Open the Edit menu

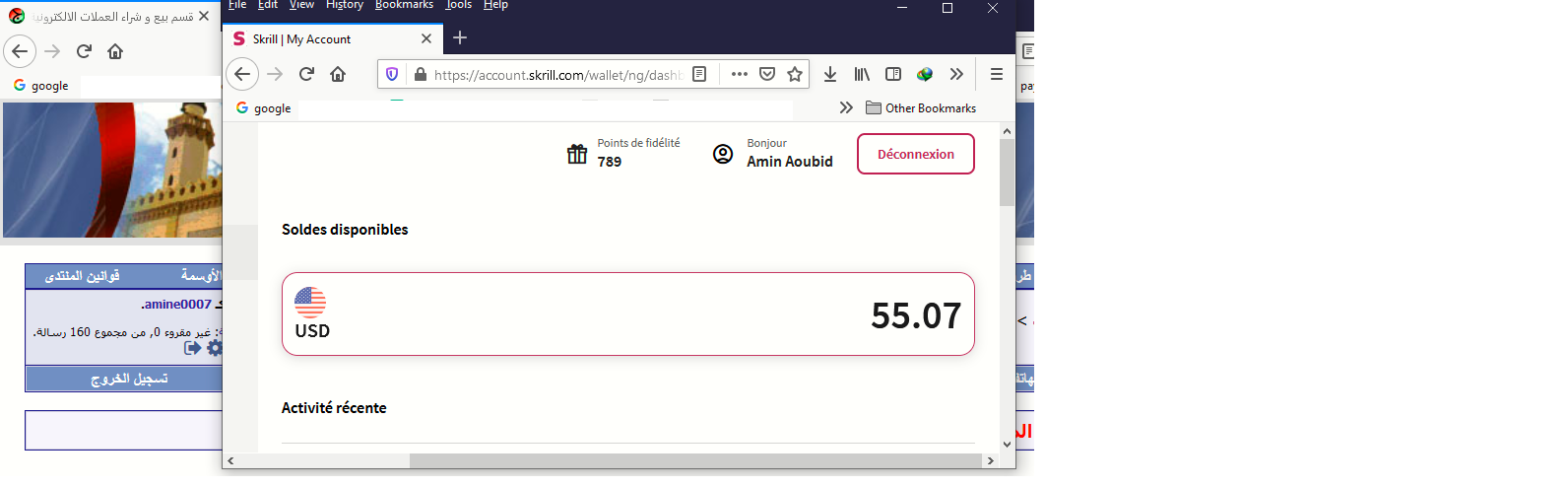pos(268,5)
